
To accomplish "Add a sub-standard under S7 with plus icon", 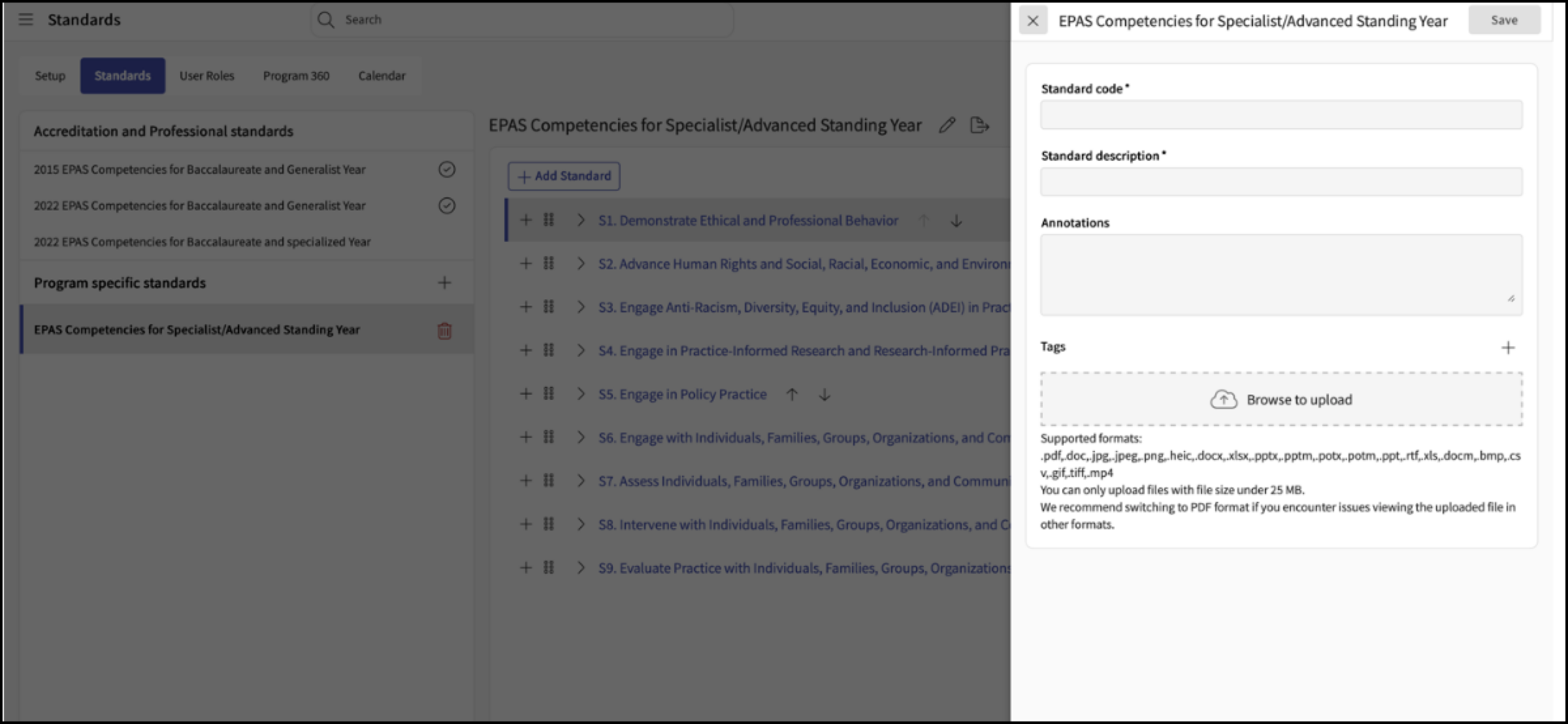I will tap(526, 480).
